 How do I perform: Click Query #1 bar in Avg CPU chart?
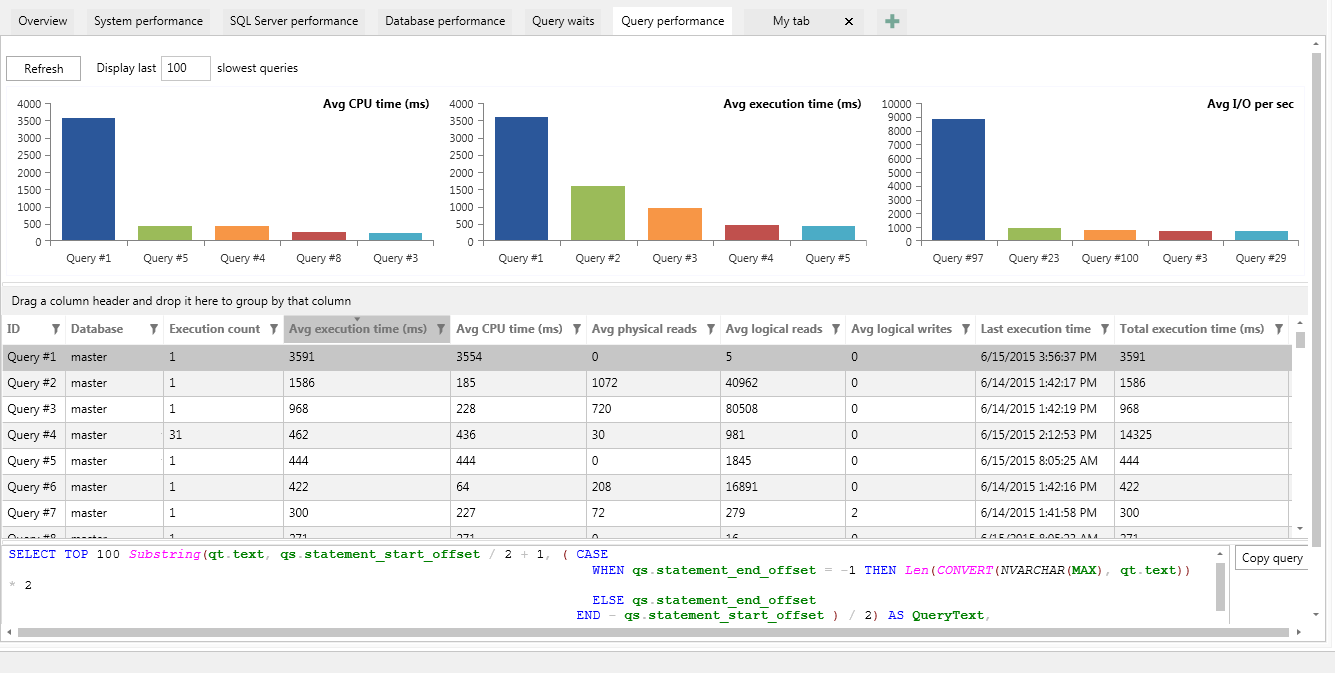[x=88, y=179]
